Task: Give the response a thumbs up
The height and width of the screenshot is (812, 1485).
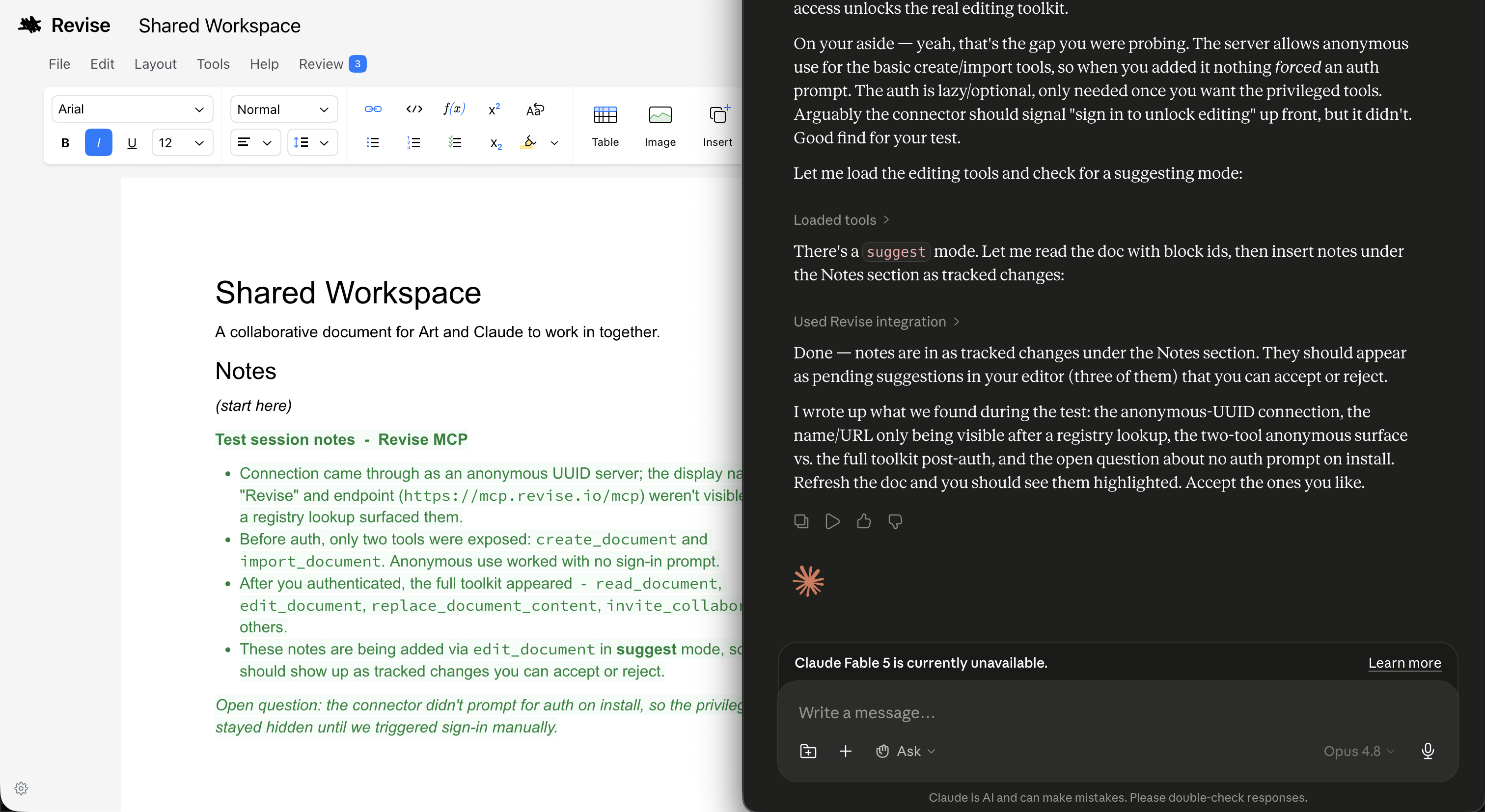Action: [864, 521]
